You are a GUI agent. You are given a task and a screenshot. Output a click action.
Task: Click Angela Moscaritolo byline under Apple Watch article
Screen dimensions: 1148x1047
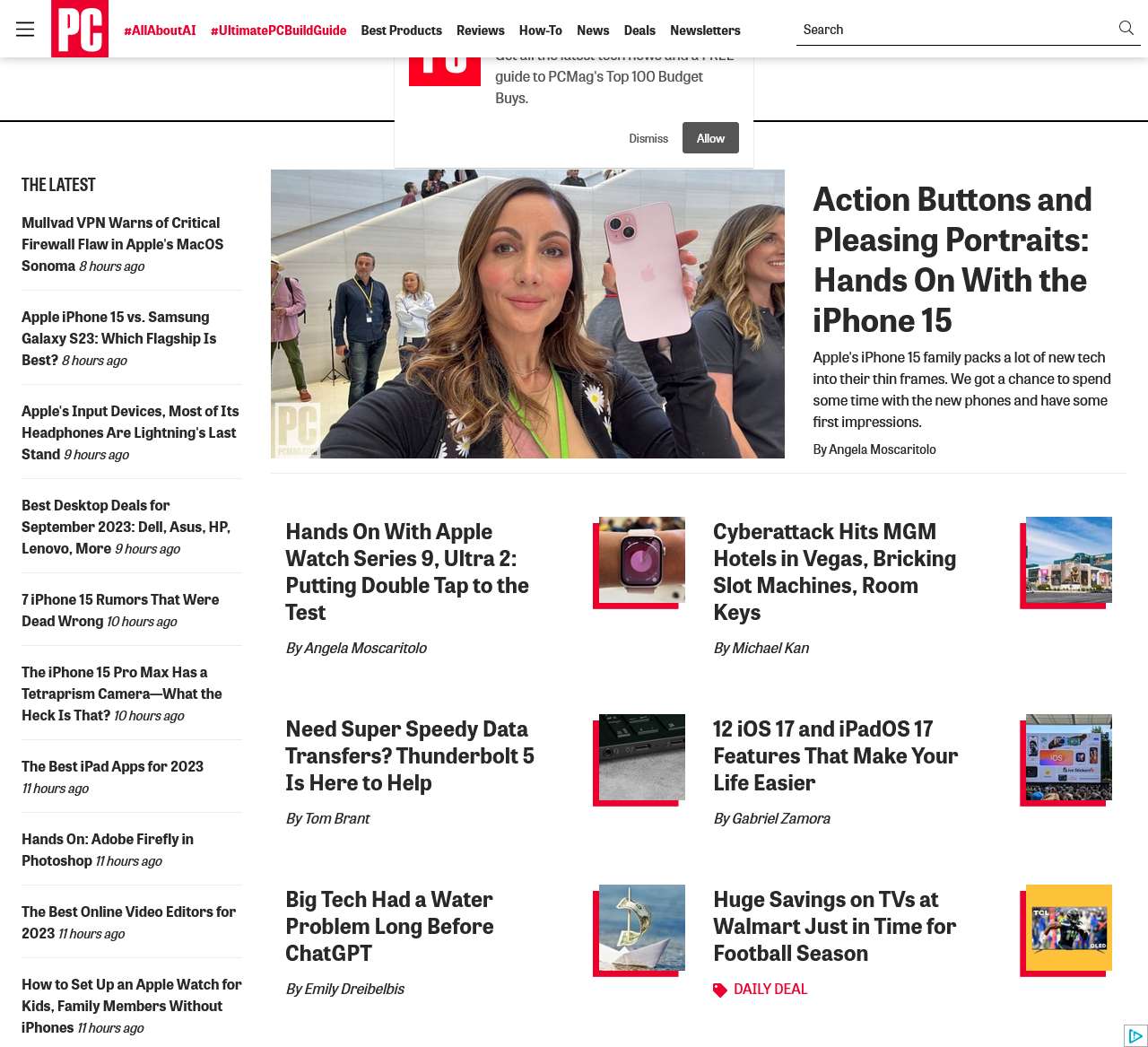(365, 648)
